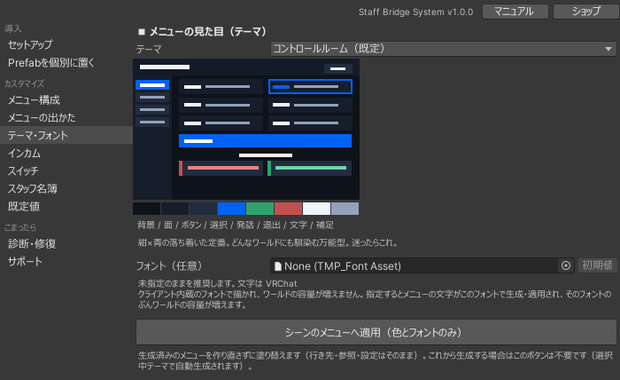620x380 pixels.
Task: Select テーマ・フォント sidebar item
Action: [x=66, y=135]
